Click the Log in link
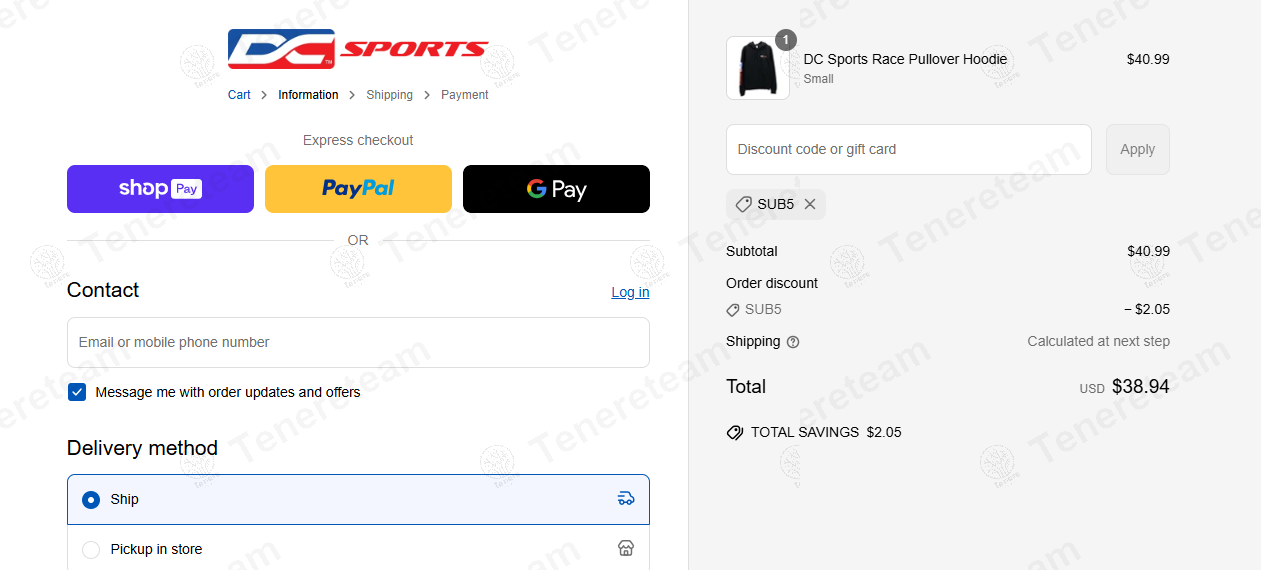Screen dimensions: 1261x570 [630, 292]
